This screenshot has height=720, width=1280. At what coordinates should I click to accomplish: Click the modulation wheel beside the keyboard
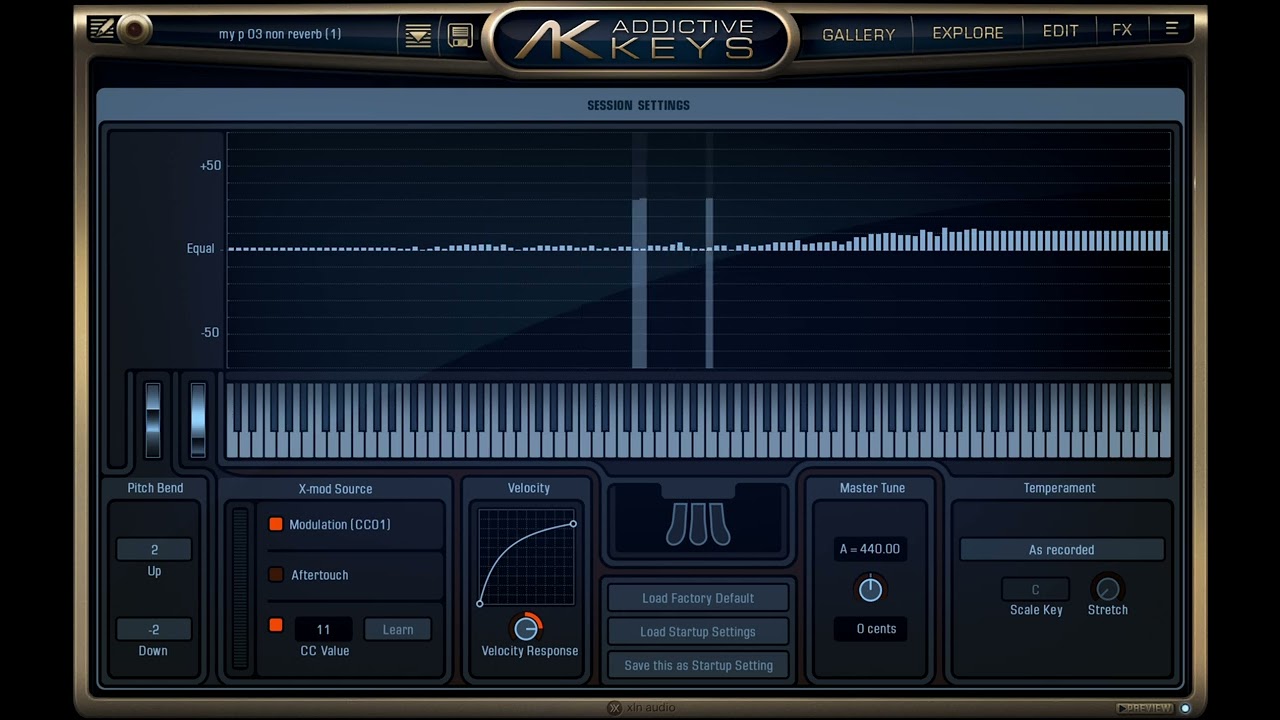coord(198,420)
